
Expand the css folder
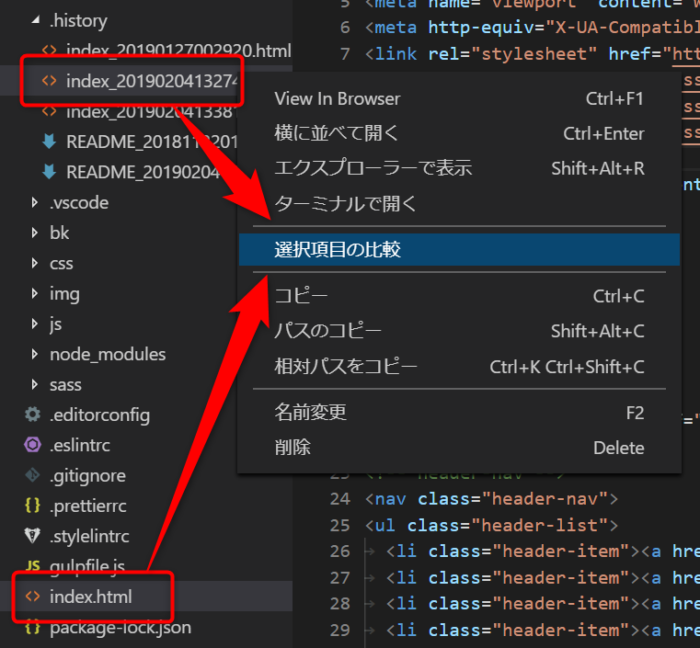coord(36,264)
